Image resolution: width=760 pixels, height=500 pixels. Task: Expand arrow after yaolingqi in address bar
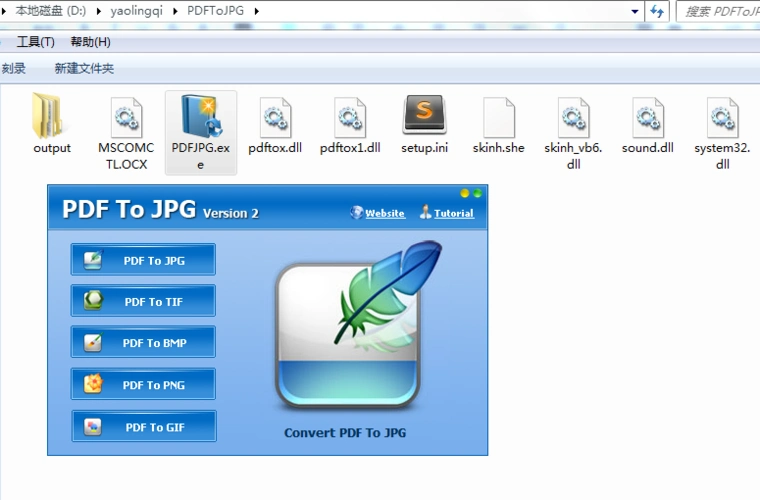pos(175,11)
